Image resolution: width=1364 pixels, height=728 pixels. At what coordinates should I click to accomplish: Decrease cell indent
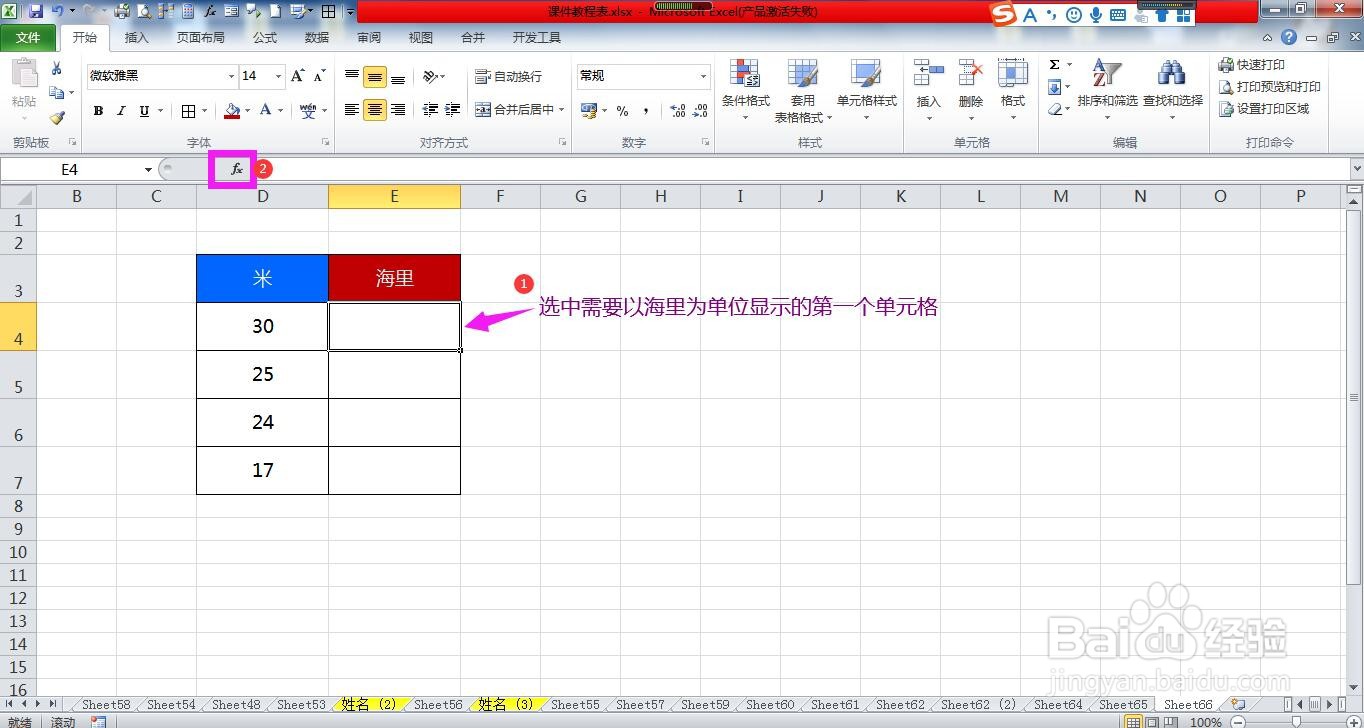point(431,110)
